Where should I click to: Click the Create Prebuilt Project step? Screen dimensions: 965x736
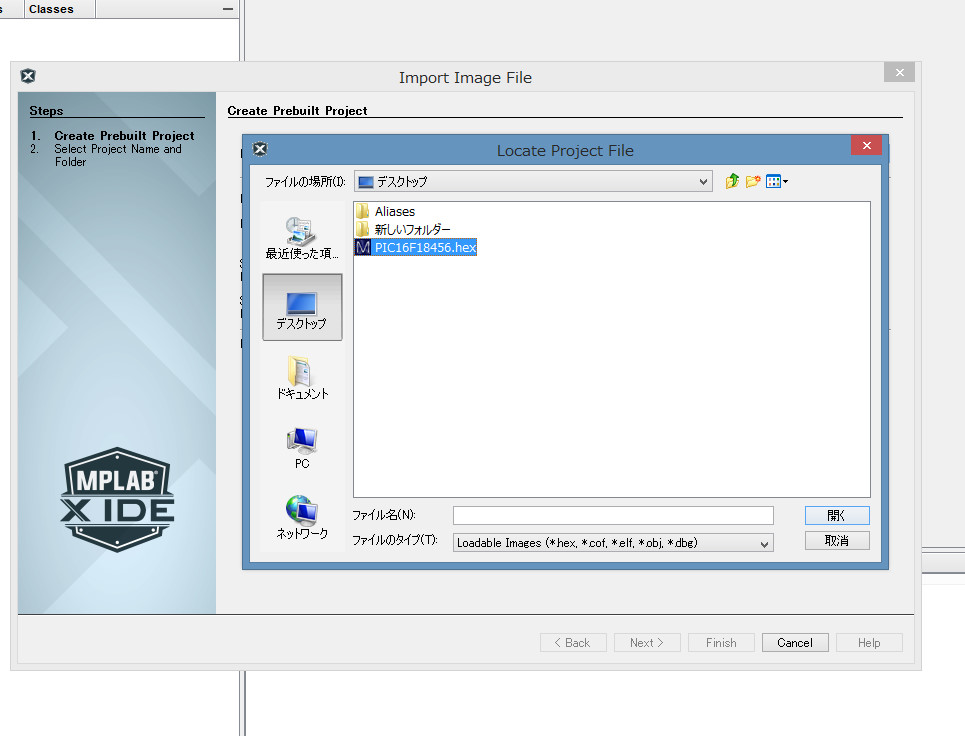[x=124, y=135]
